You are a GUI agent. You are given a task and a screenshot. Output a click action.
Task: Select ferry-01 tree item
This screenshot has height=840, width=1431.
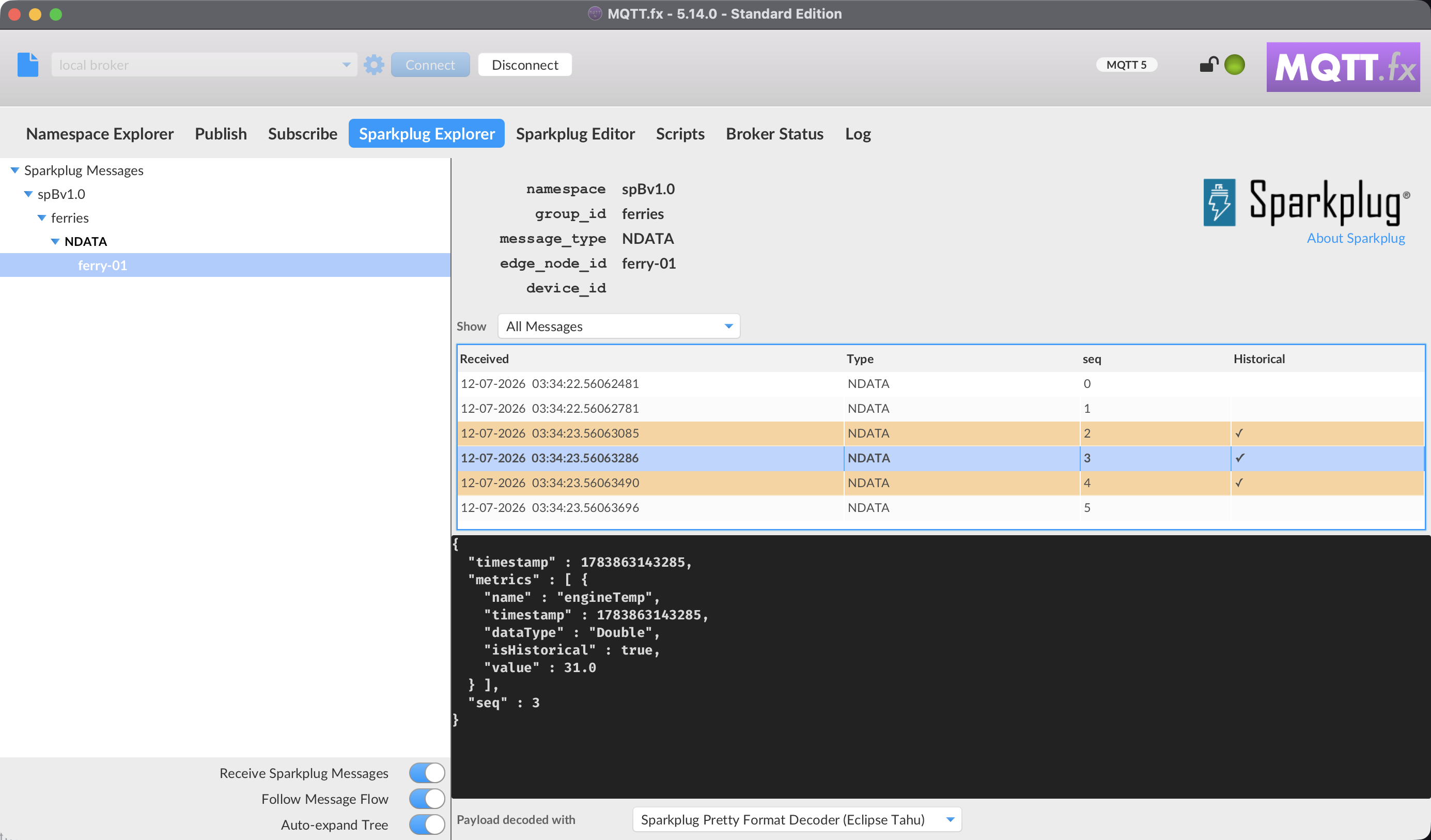coord(102,265)
